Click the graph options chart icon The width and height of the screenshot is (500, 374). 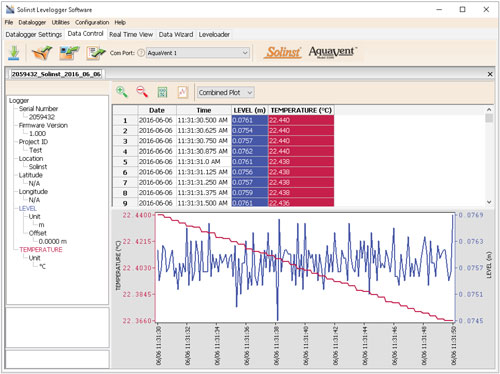click(x=183, y=92)
